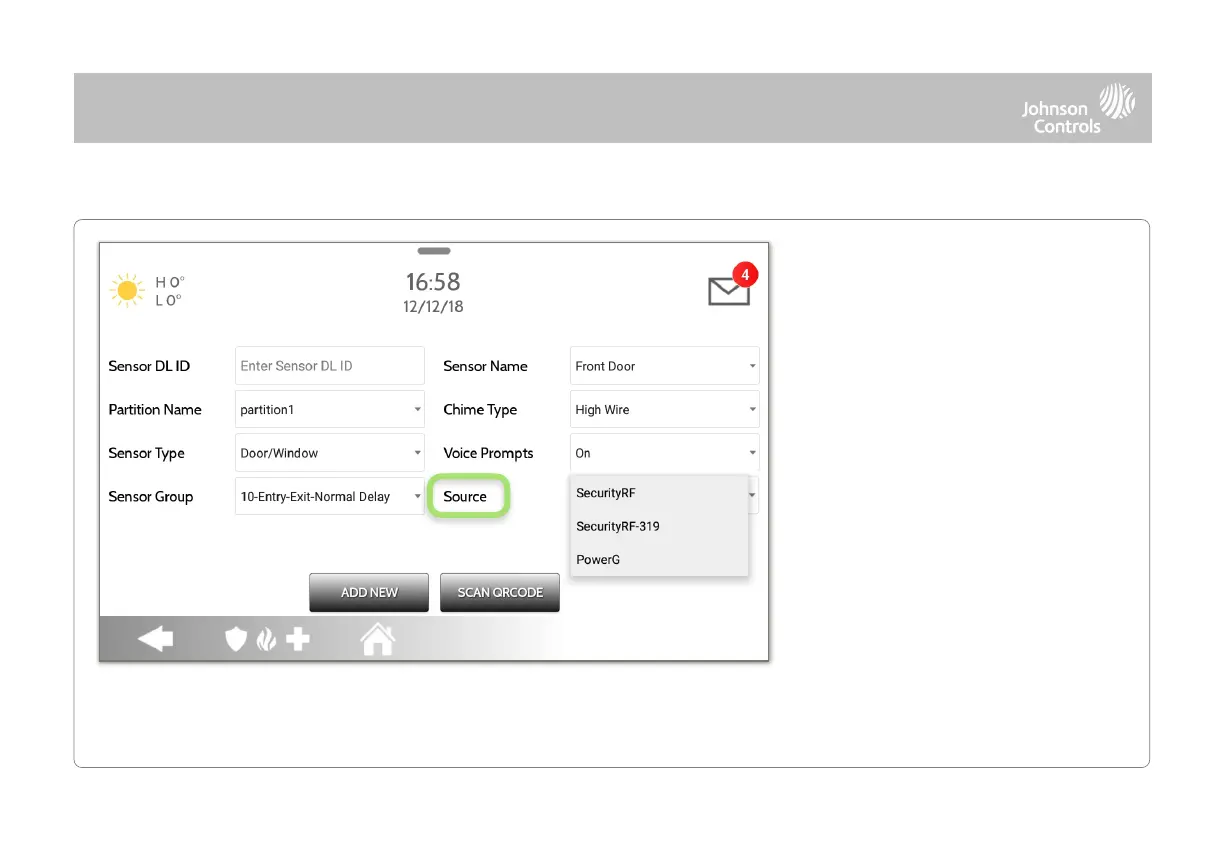Viewport: 1224px width, 864px height.
Task: Open the Chime Type High Wire dropdown
Action: coord(665,410)
